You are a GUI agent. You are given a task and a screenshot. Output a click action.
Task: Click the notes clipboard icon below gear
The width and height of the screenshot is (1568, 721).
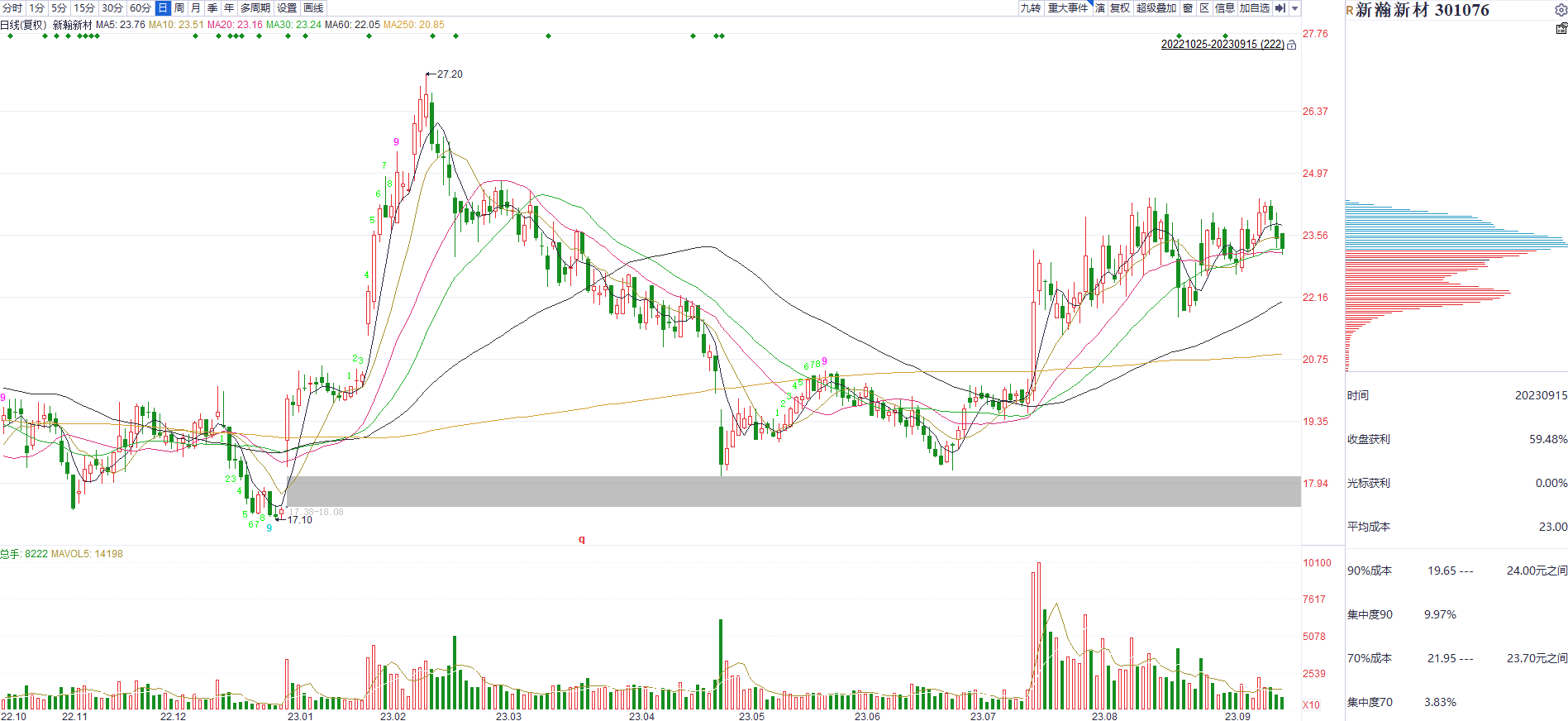click(1561, 28)
